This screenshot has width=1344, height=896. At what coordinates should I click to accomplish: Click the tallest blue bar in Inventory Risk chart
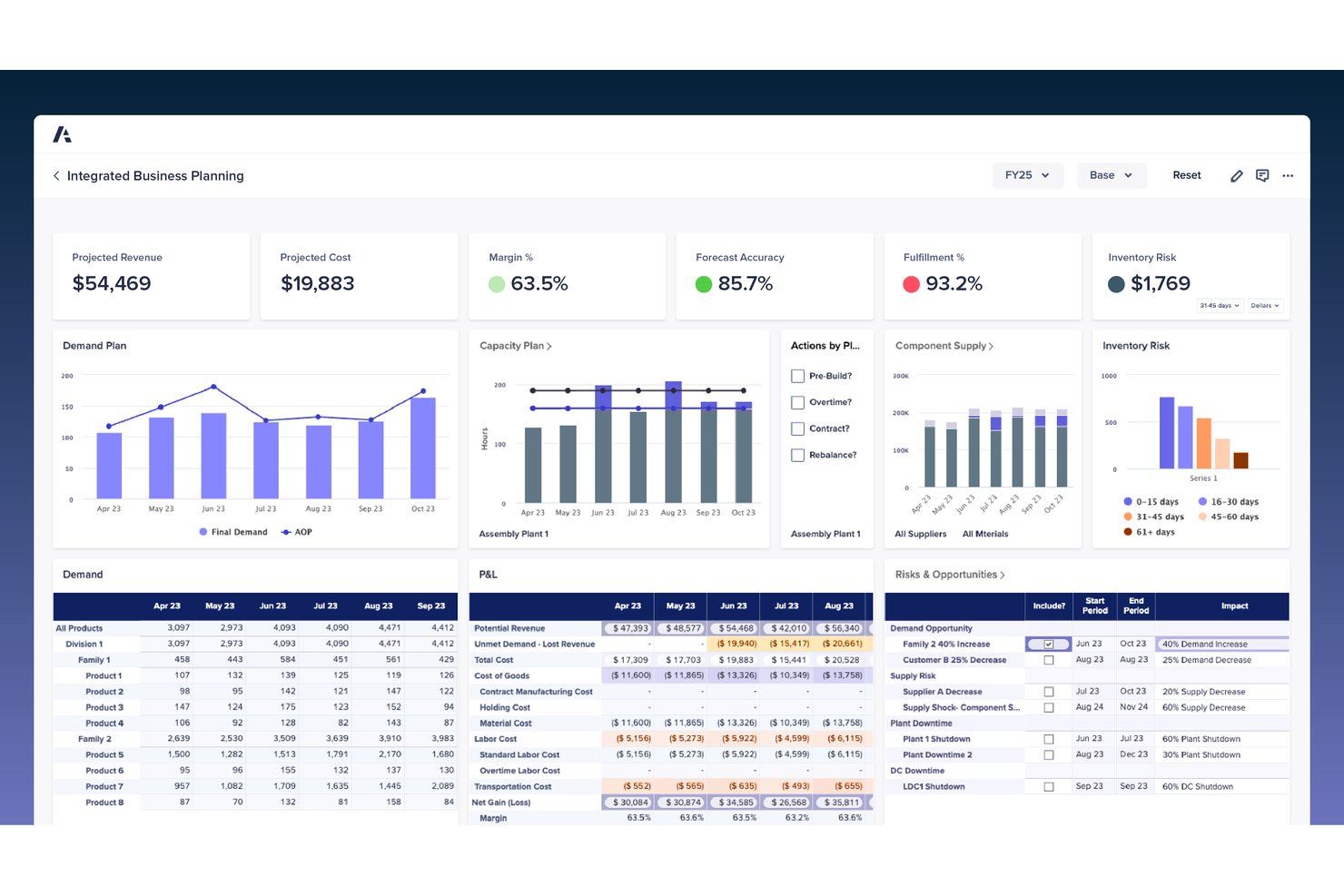coord(1167,433)
